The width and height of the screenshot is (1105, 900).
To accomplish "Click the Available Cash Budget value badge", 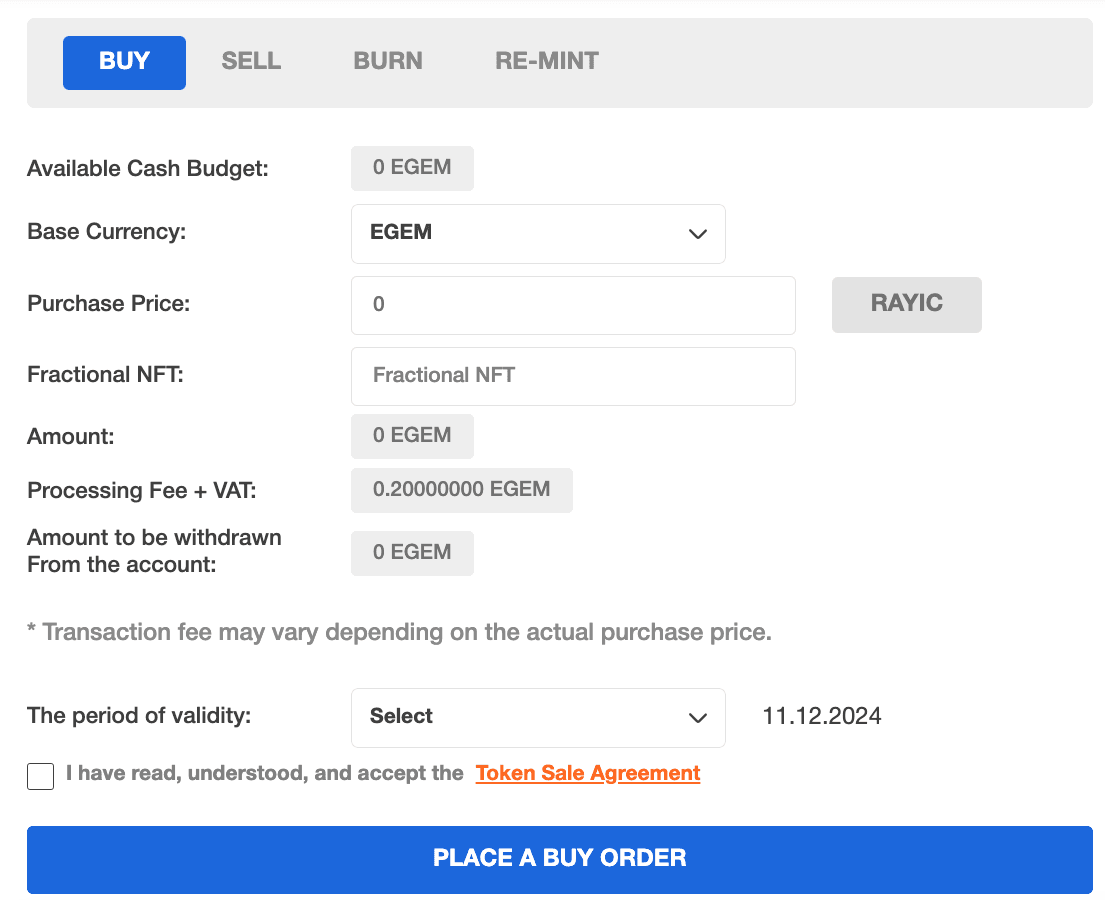I will (x=412, y=168).
